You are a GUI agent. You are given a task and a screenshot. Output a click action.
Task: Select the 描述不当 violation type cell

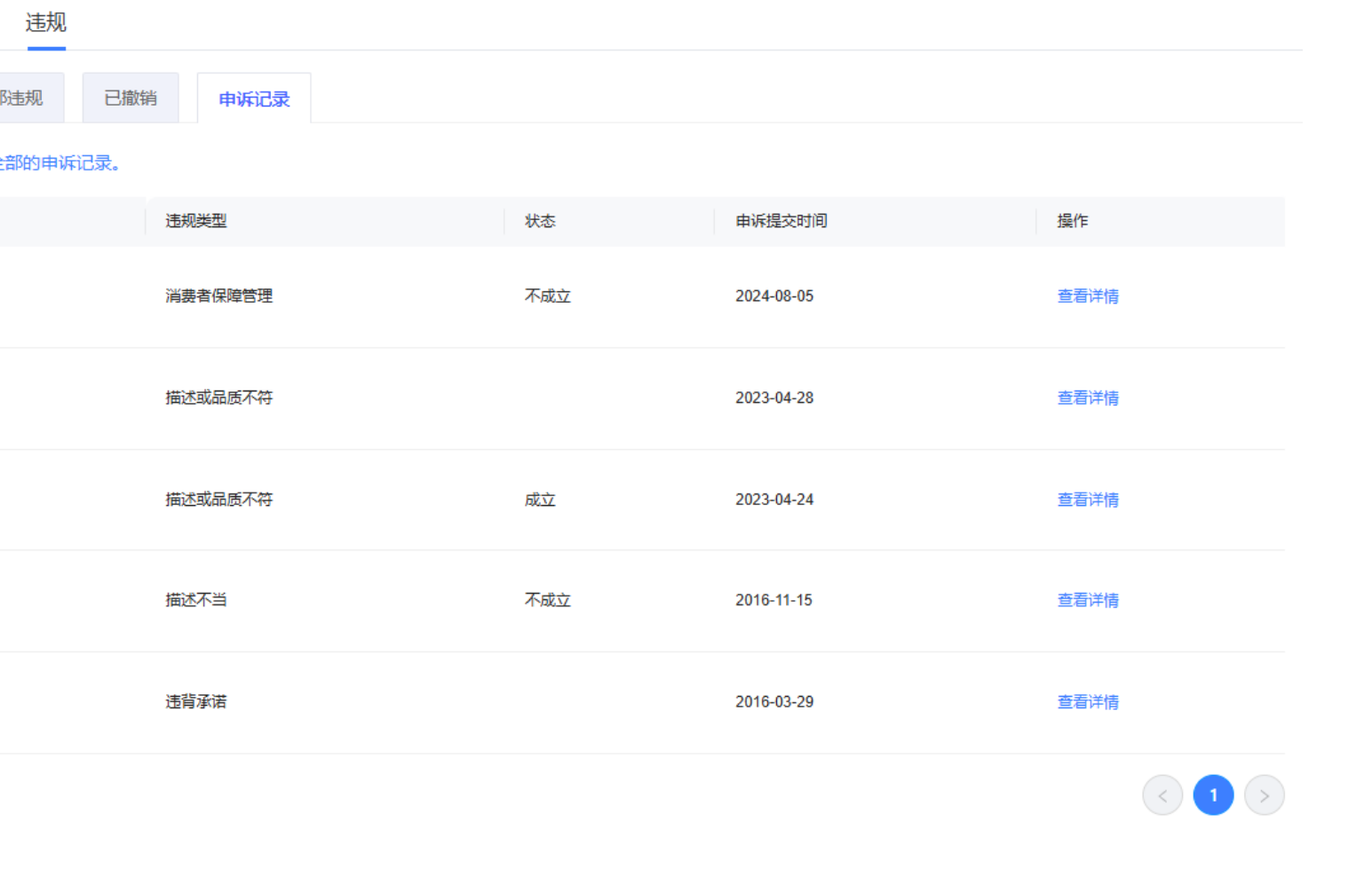point(196,600)
